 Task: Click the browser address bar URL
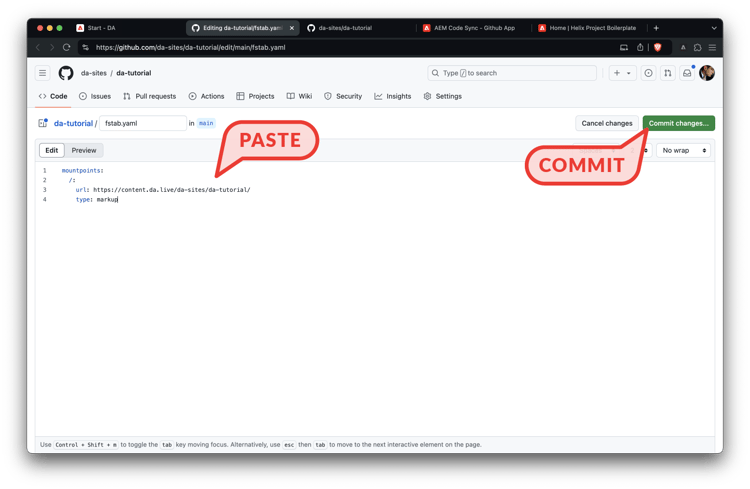pyautogui.click(x=190, y=47)
